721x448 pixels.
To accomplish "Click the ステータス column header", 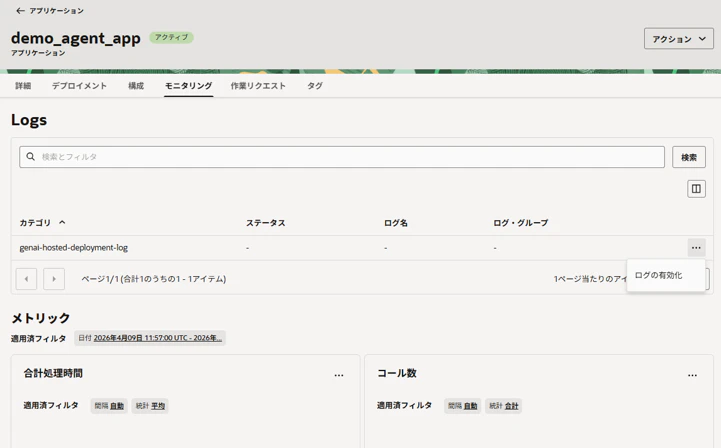I will pyautogui.click(x=266, y=223).
